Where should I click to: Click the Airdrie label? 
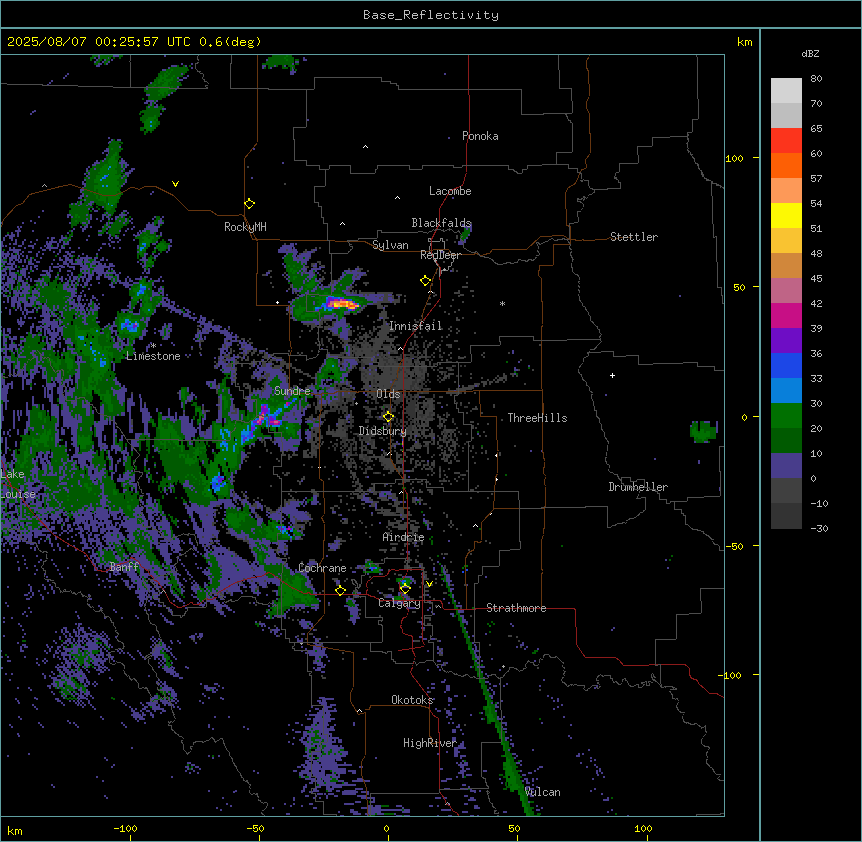pyautogui.click(x=403, y=537)
